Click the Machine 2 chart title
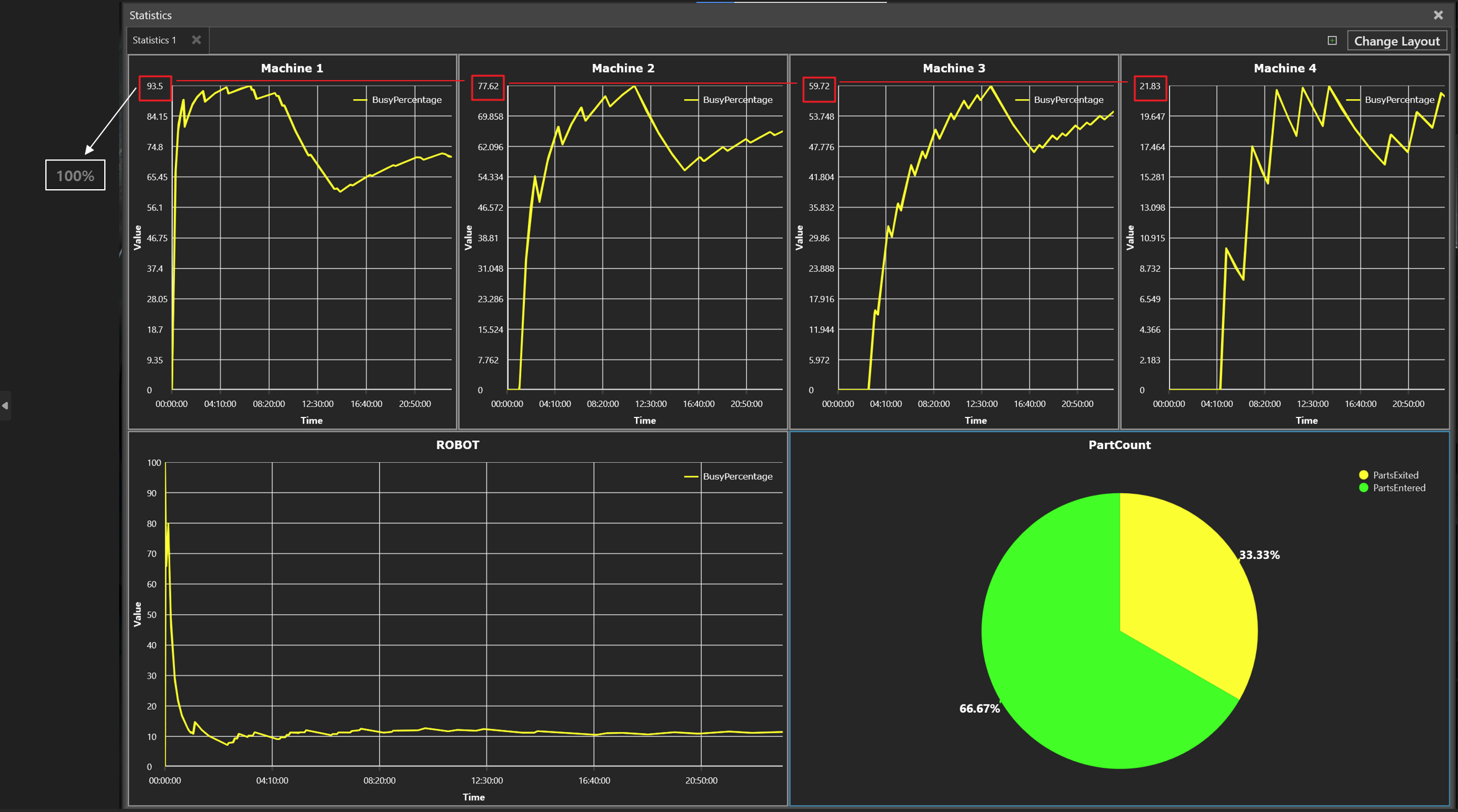The height and width of the screenshot is (812, 1458). [x=623, y=68]
